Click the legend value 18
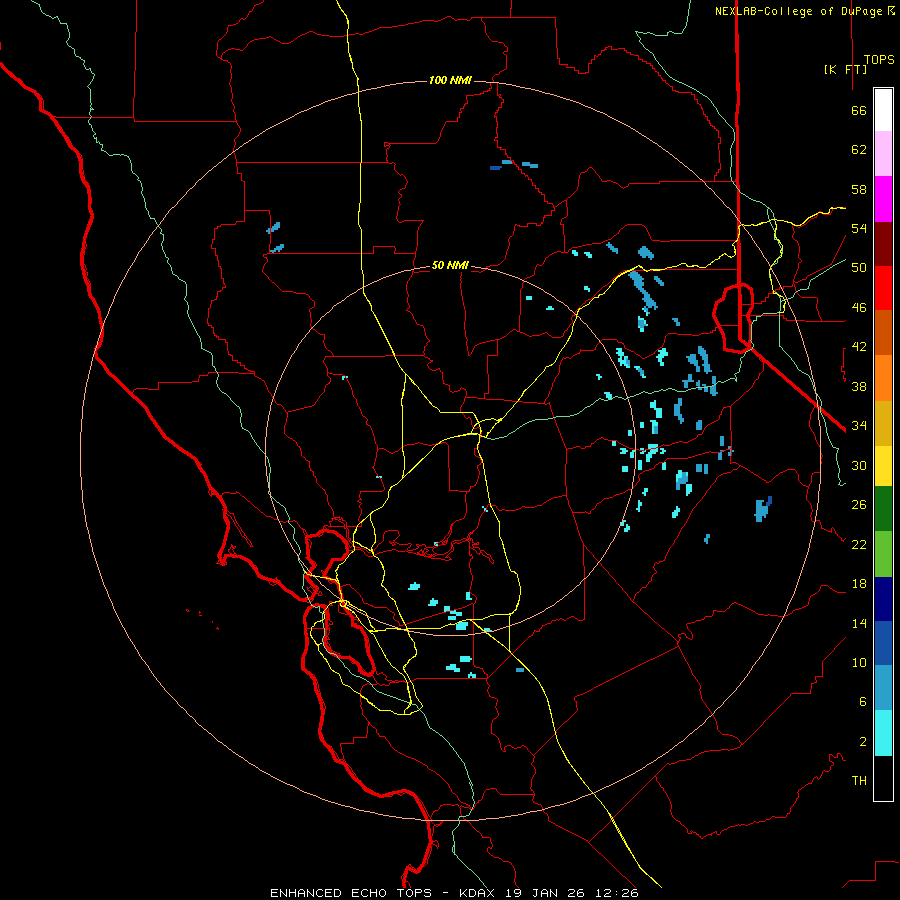 tap(859, 584)
